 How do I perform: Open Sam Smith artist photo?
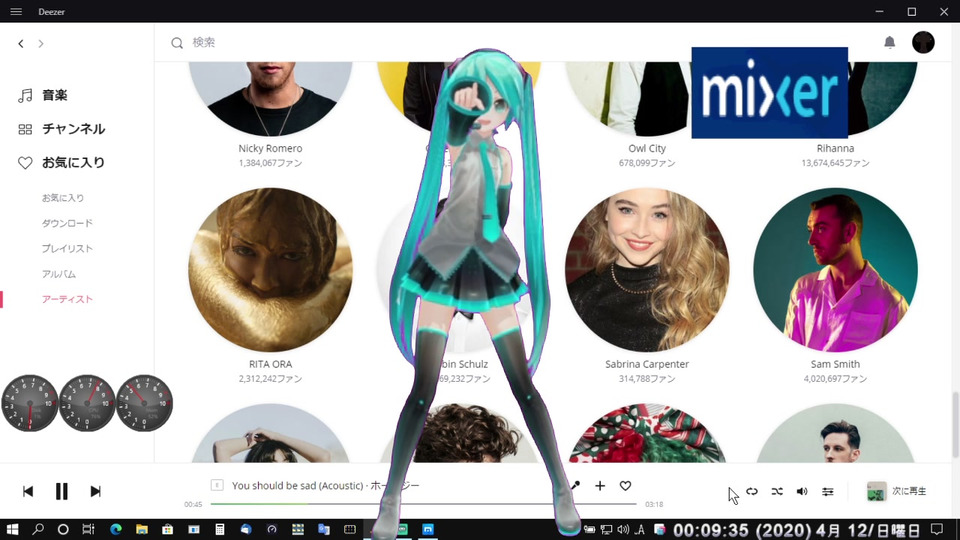tap(835, 270)
